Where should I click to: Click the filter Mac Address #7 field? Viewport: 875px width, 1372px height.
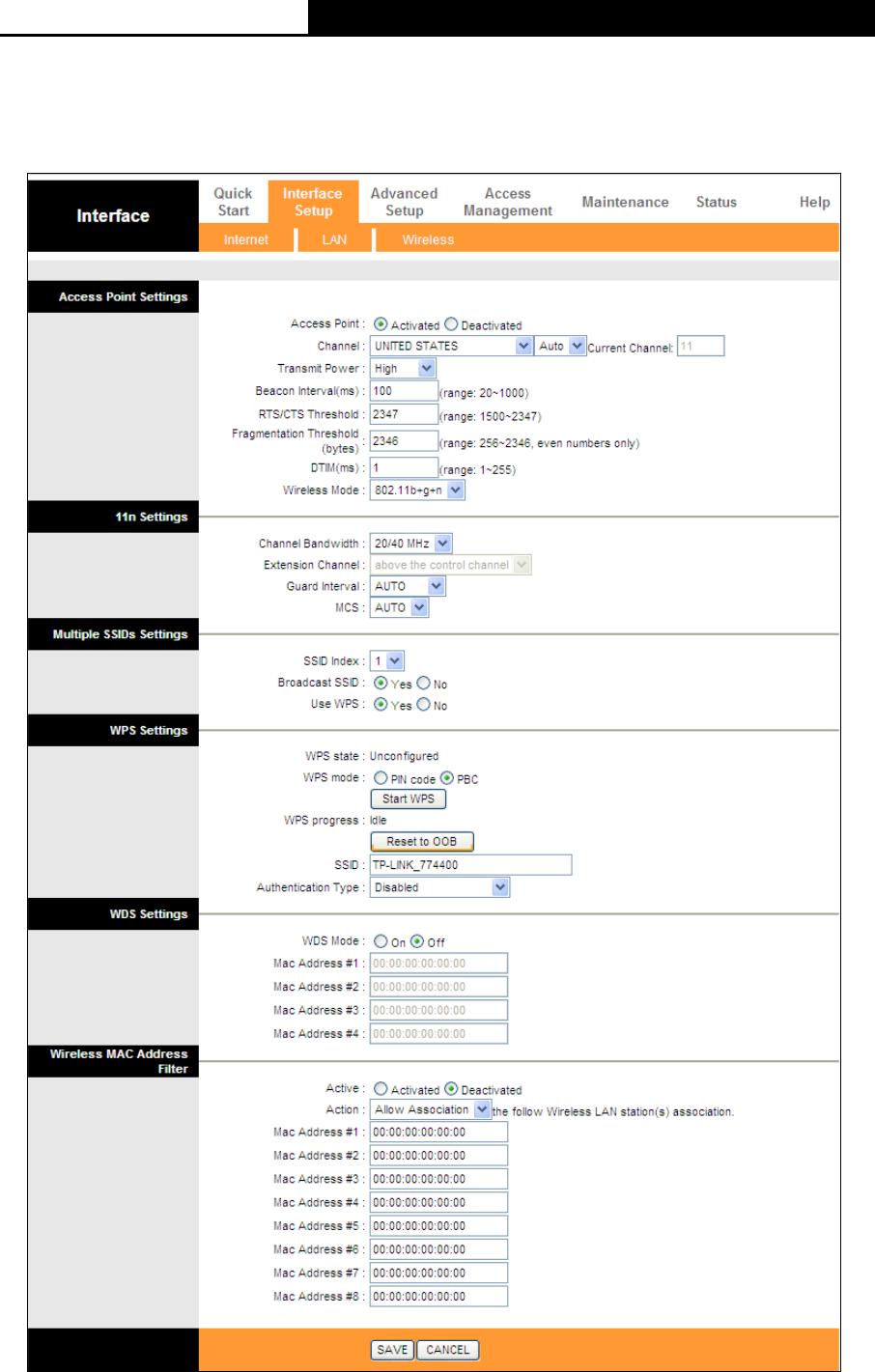438,1273
